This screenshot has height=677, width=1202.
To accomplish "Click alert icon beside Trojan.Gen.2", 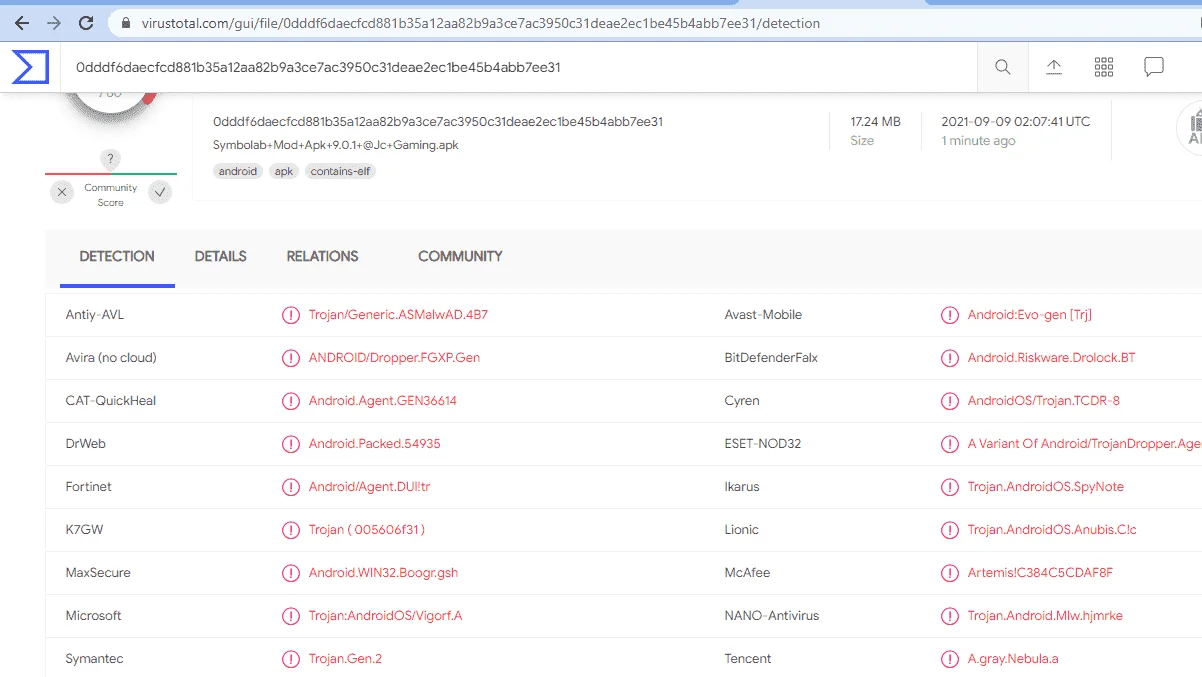I will [290, 659].
